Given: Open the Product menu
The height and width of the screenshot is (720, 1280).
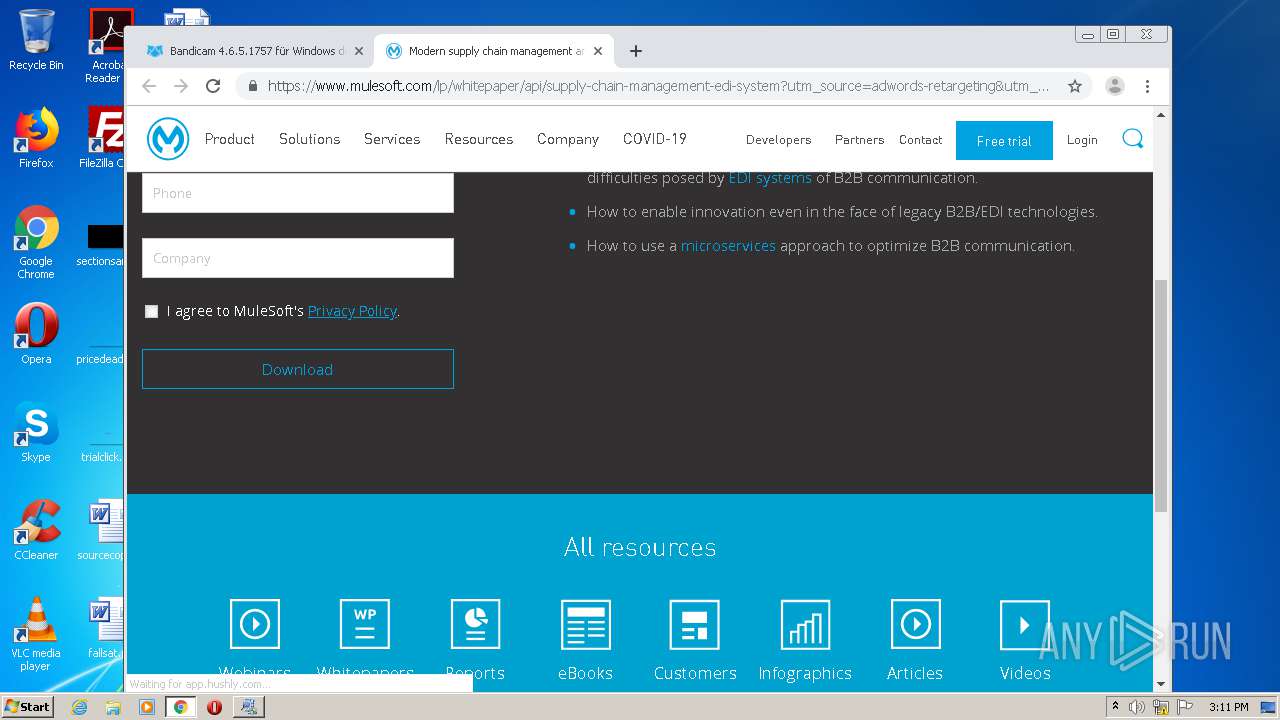Looking at the screenshot, I should click(x=229, y=139).
